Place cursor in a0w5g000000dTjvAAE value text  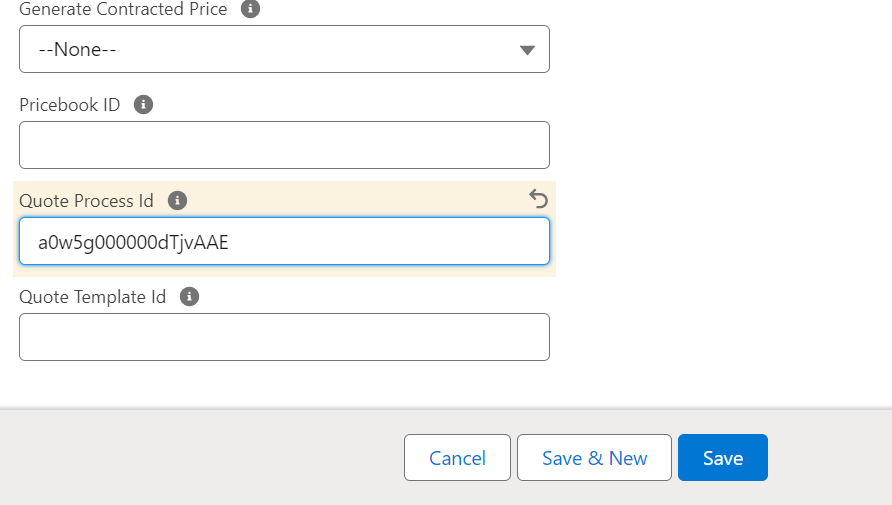pos(133,242)
